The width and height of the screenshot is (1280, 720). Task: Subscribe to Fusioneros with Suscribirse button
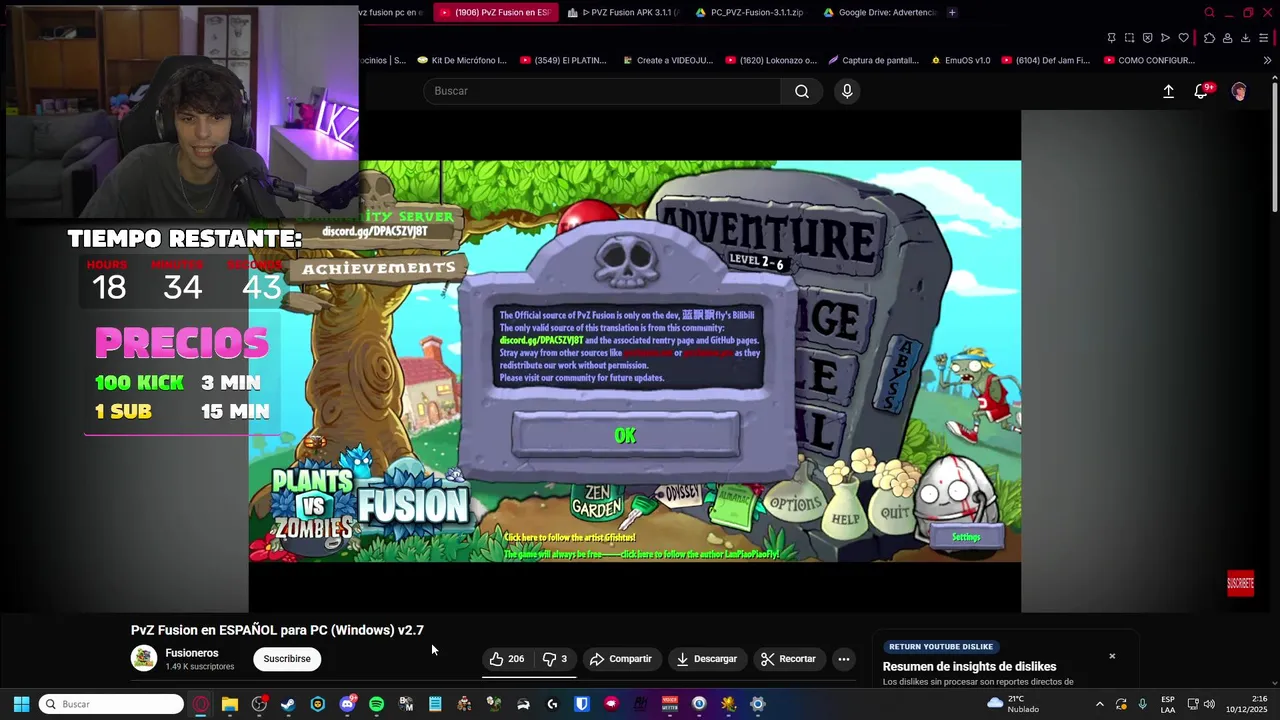(x=287, y=659)
